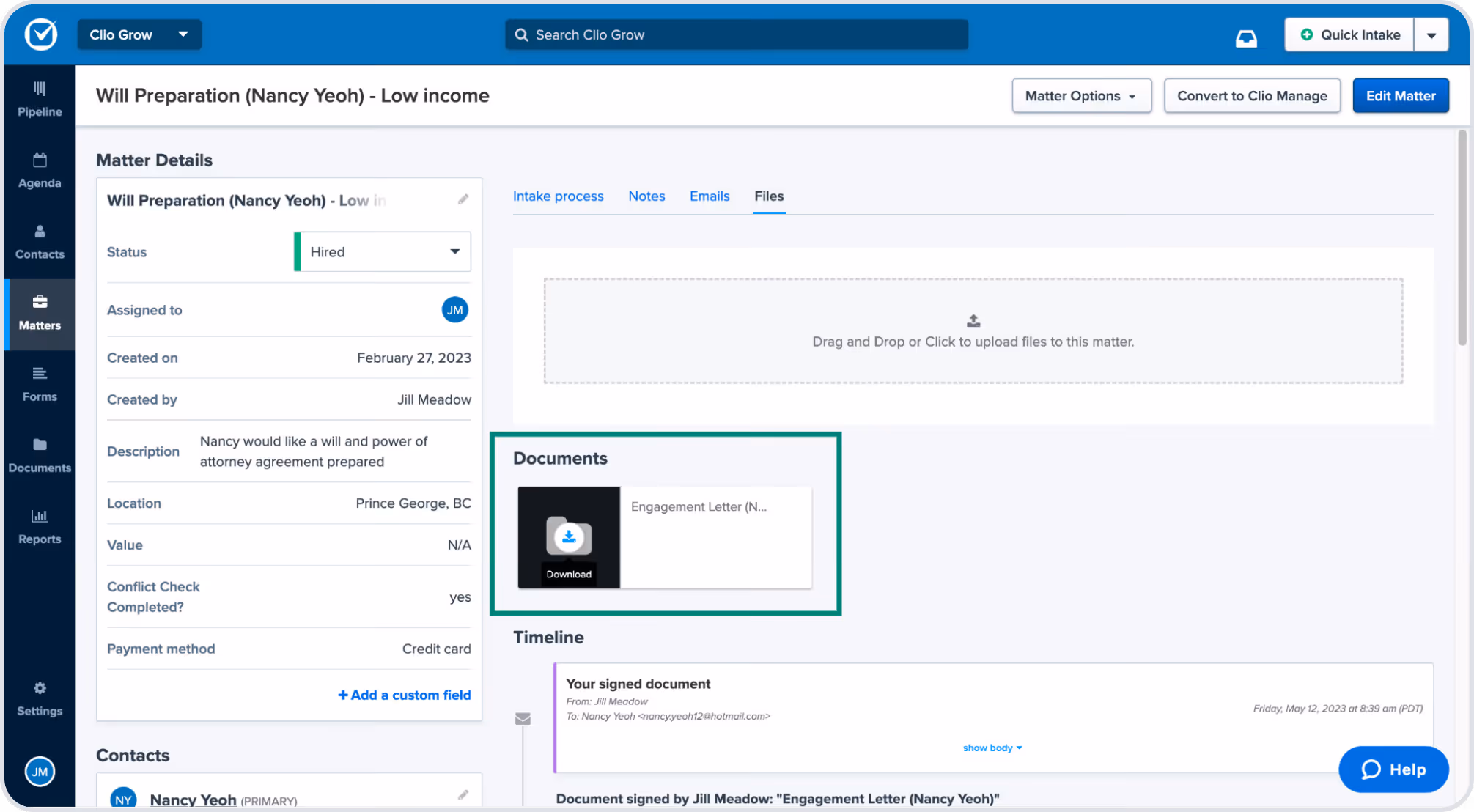Click the JM profile avatar in sidebar

pos(40,771)
